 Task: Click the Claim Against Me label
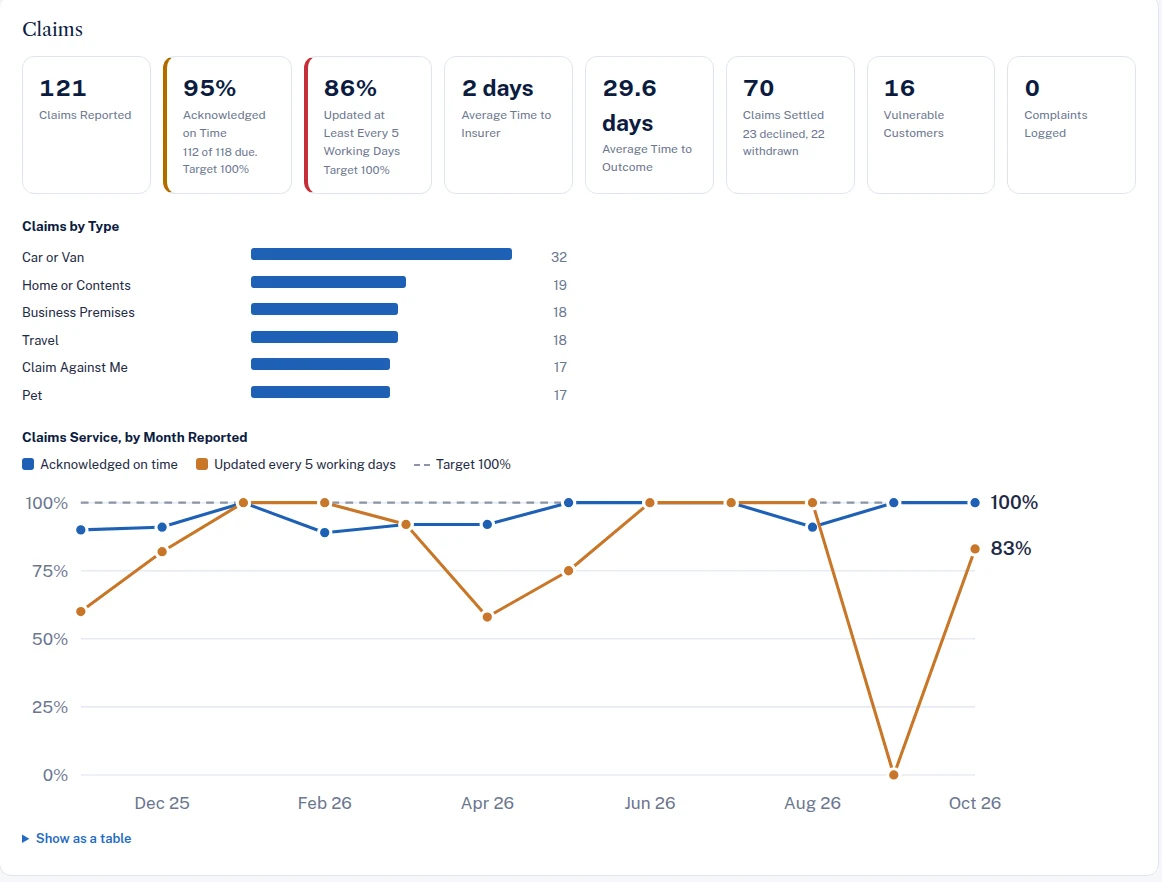75,367
